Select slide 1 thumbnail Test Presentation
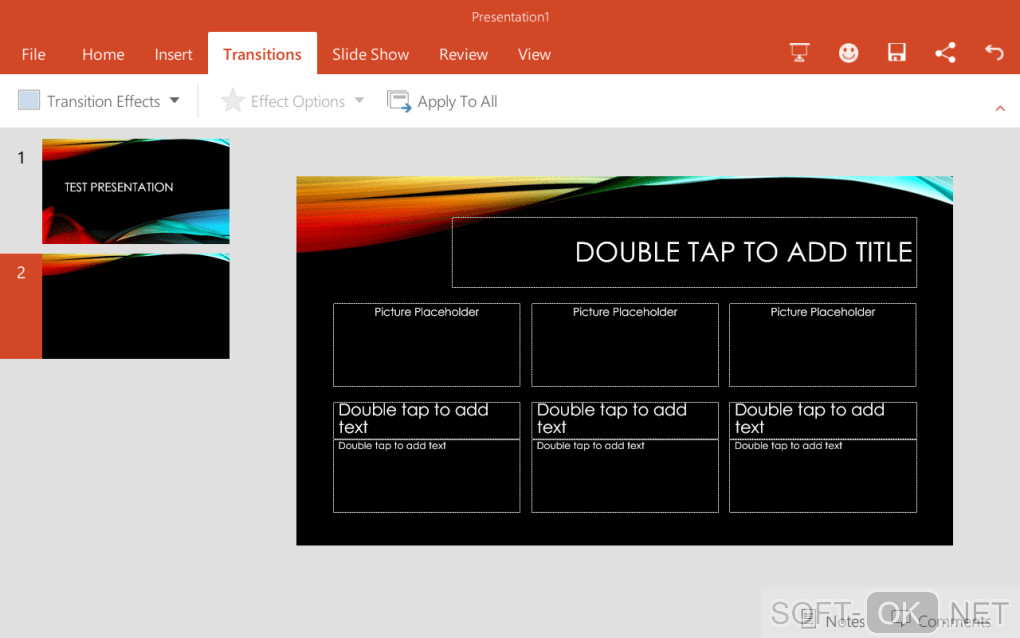This screenshot has height=638, width=1020. point(136,191)
